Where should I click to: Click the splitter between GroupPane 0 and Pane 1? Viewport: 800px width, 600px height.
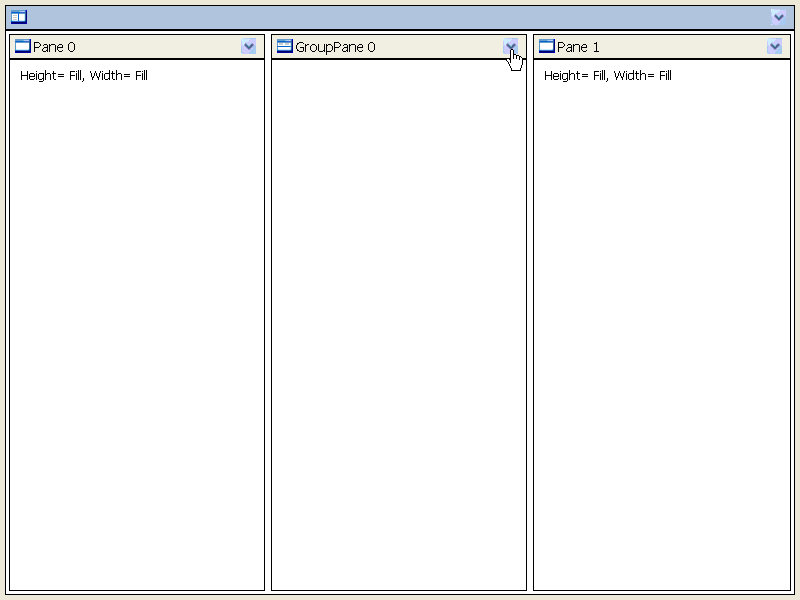coord(530,320)
